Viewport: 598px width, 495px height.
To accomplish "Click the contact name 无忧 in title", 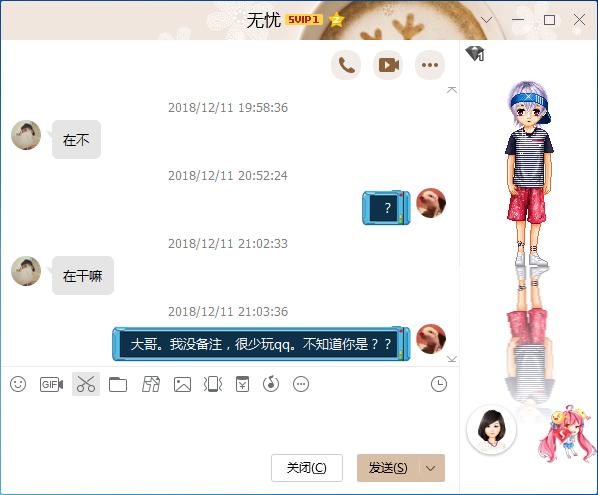I will point(264,20).
